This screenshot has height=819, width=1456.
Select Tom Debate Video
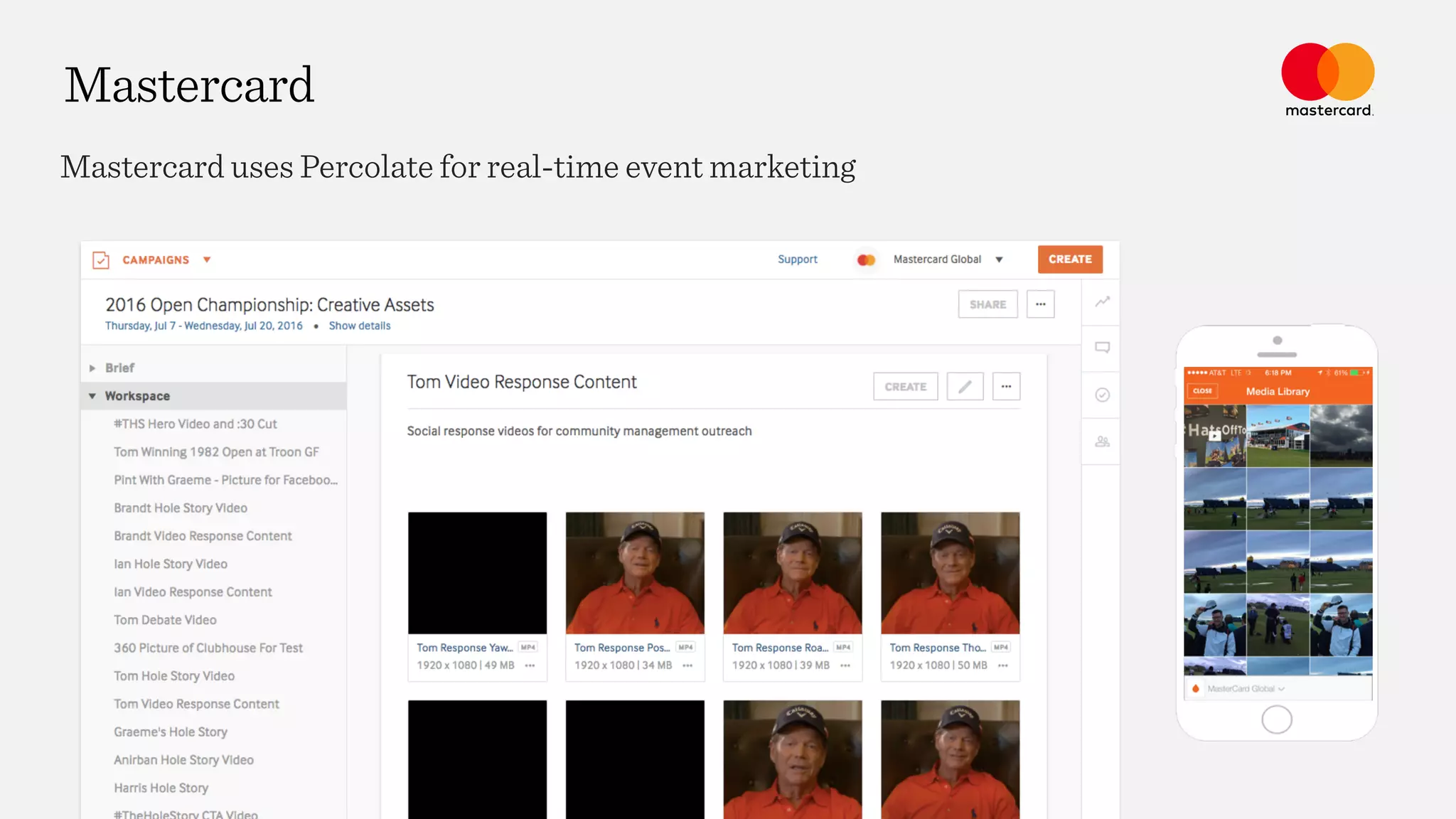[x=165, y=620]
